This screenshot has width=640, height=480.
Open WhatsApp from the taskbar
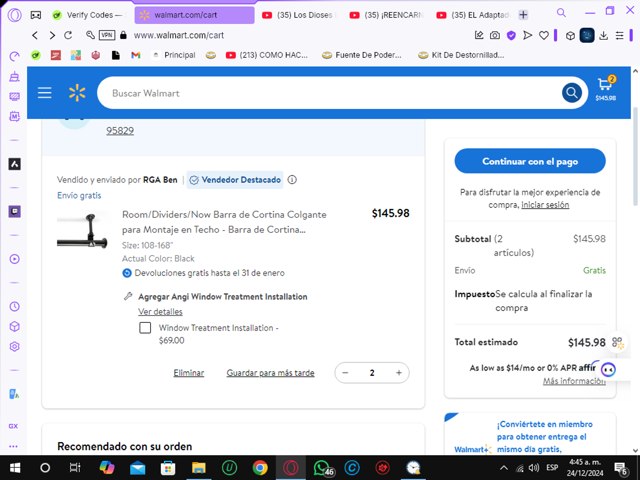coord(322,468)
